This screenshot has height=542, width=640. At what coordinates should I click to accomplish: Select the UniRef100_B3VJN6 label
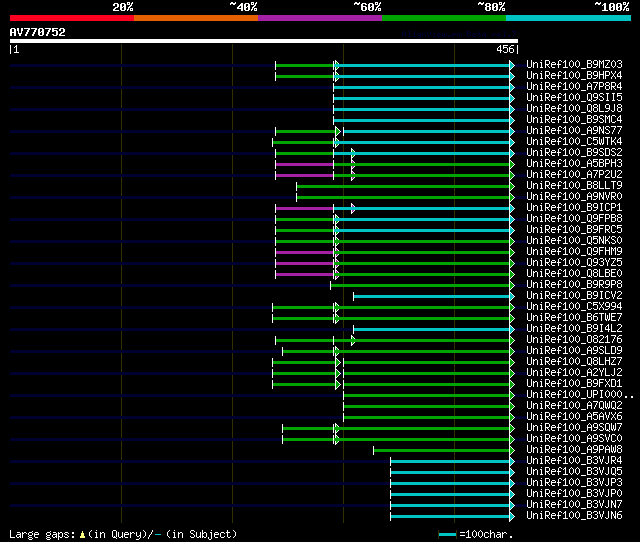click(x=574, y=516)
